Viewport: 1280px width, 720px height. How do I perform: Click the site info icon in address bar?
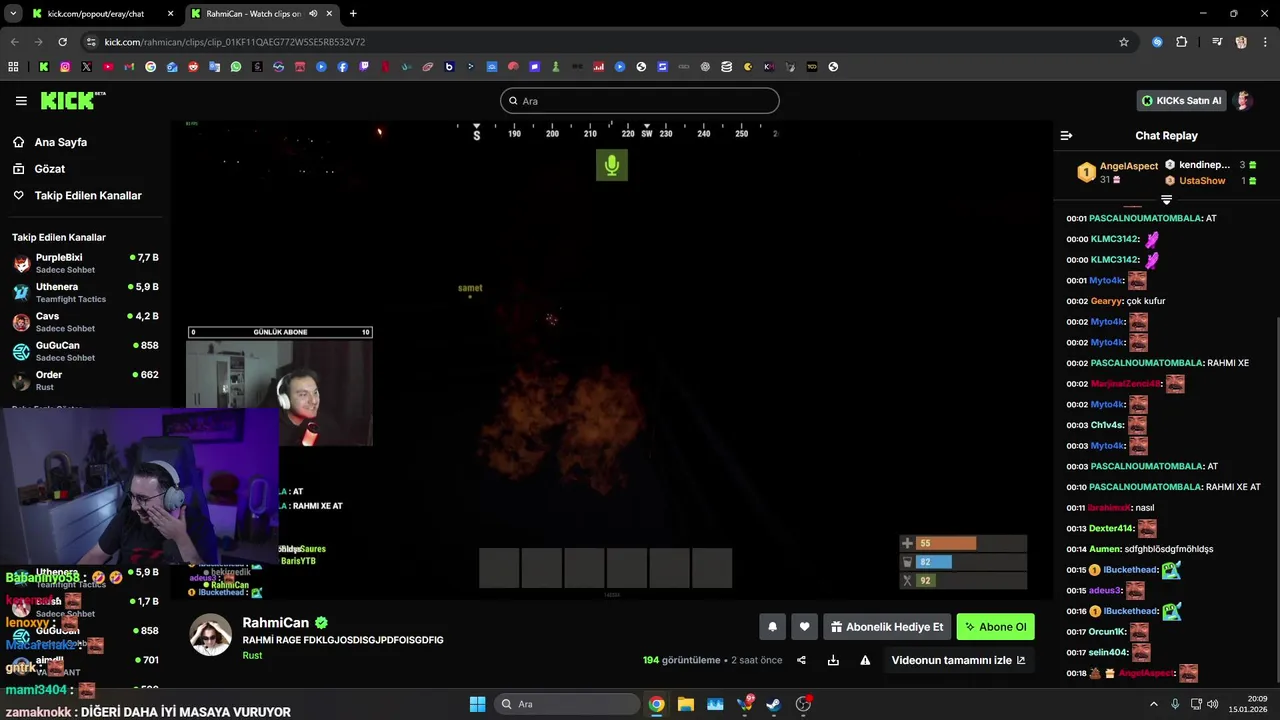tap(91, 42)
